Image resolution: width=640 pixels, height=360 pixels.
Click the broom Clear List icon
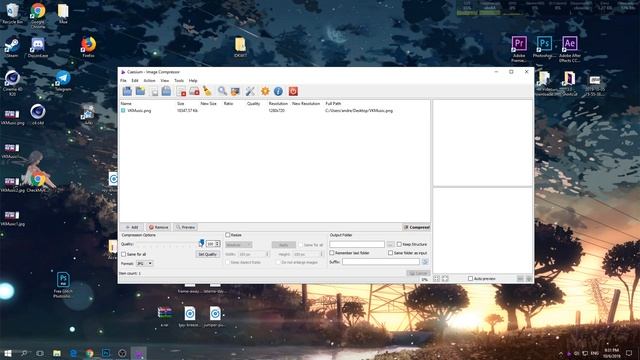(x=207, y=91)
